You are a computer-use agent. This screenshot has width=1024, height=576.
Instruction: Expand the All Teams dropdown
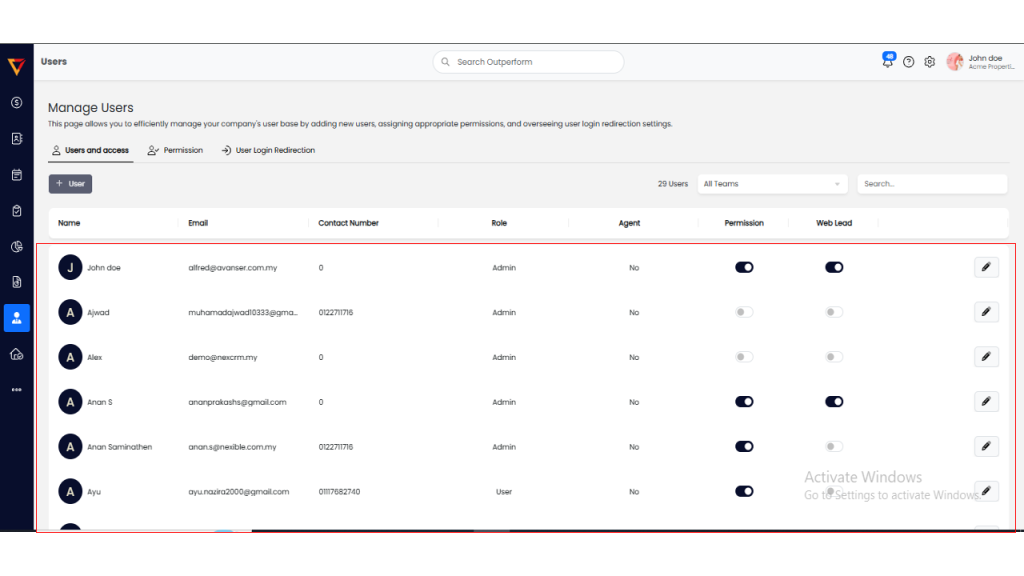(771, 184)
